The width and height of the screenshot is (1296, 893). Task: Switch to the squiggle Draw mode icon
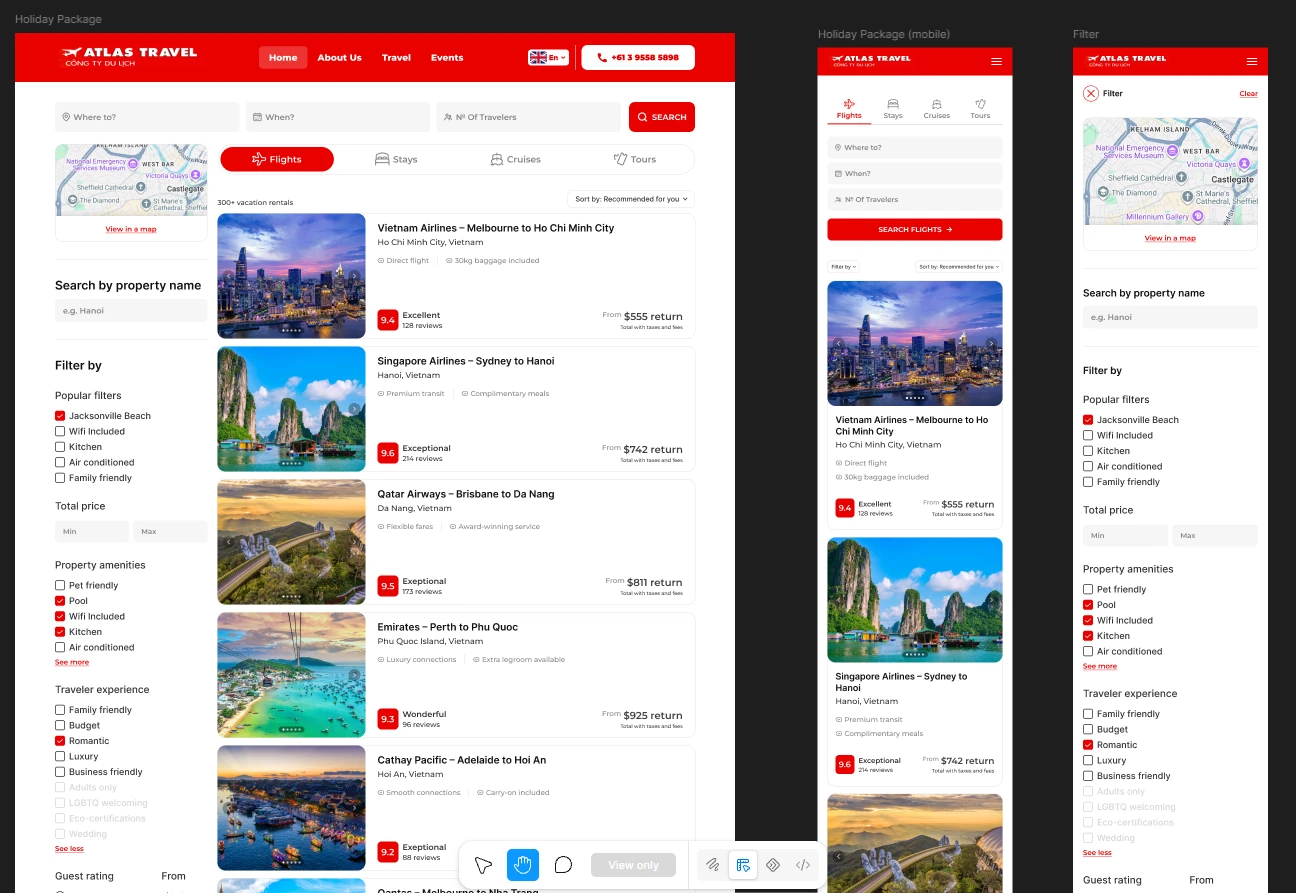[x=713, y=865]
